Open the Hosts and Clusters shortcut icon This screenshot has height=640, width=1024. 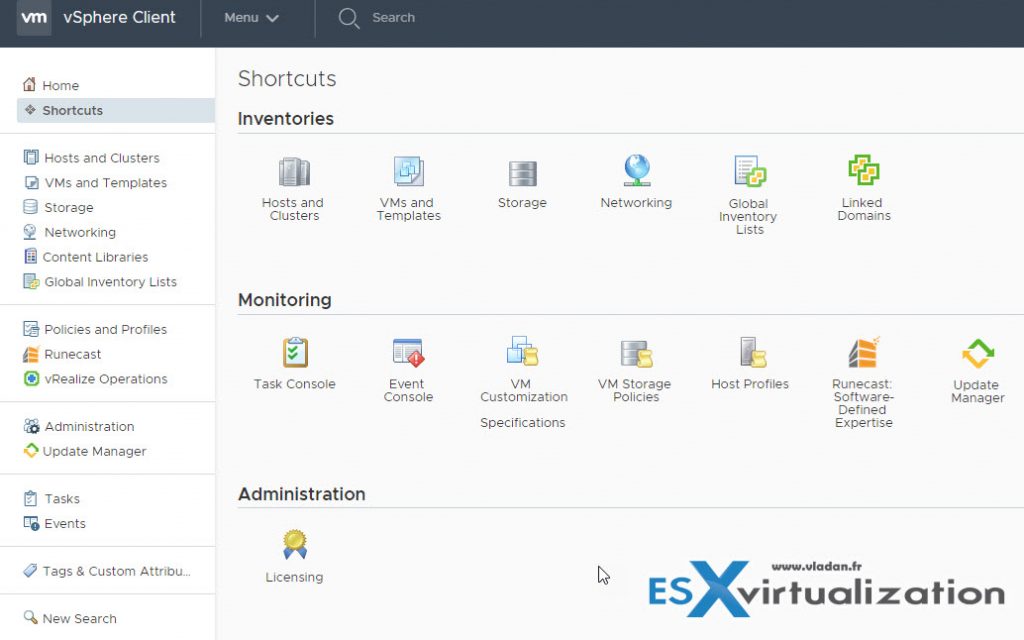tap(293, 172)
